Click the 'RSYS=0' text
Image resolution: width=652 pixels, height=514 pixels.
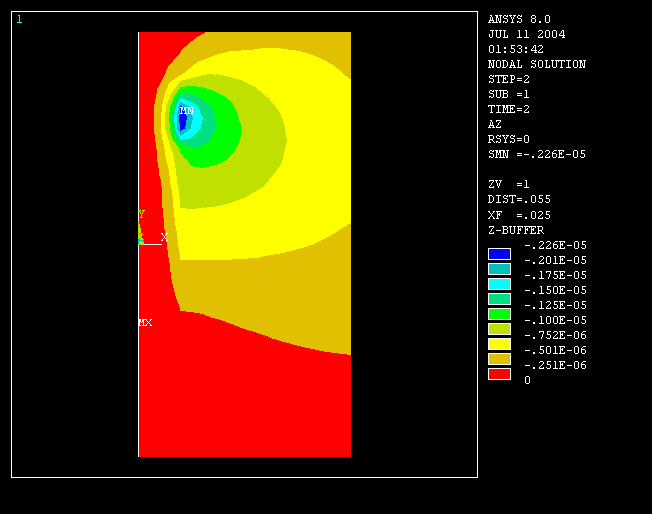point(509,139)
